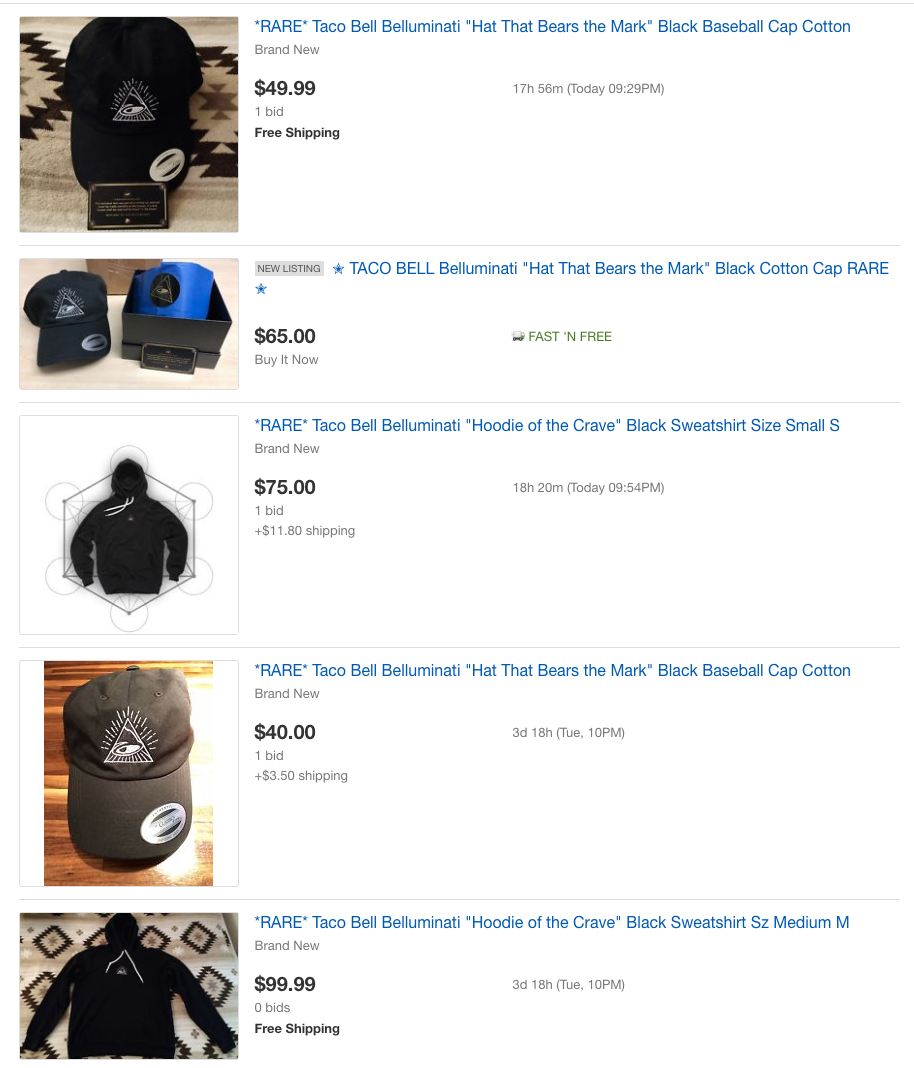Click "Buy It Now" under the $65.00 price

pos(286,360)
